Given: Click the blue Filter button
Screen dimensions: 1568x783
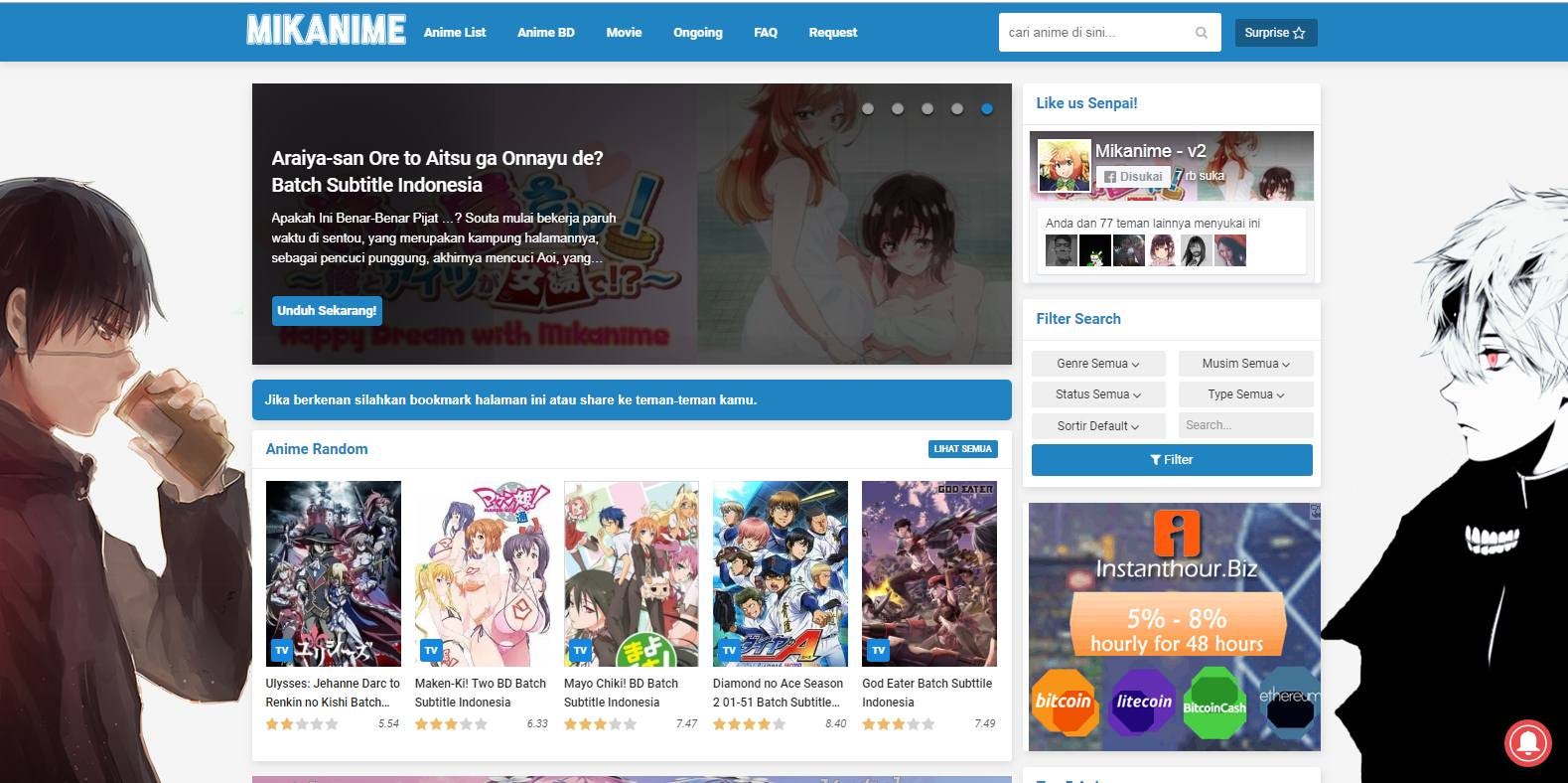Looking at the screenshot, I should pyautogui.click(x=1172, y=460).
